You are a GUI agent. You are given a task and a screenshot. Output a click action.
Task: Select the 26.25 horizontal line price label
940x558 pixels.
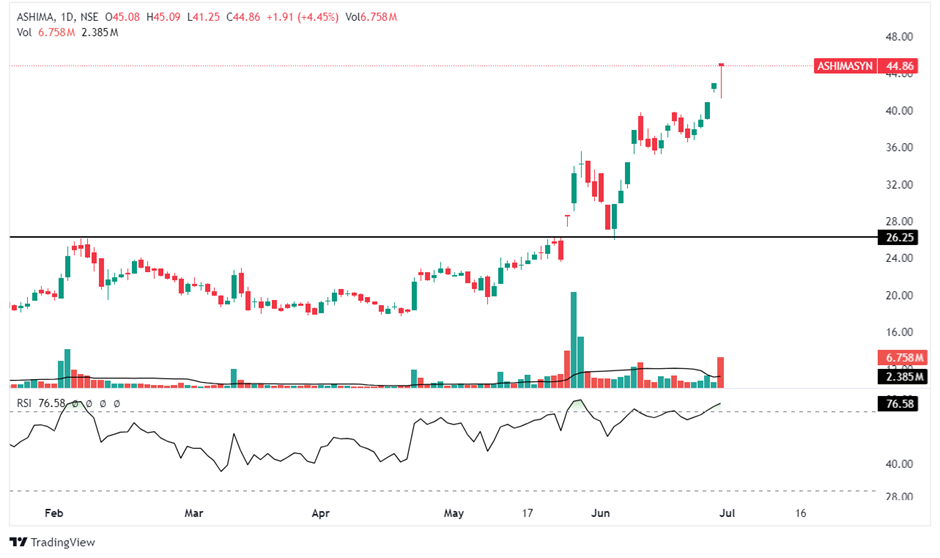tap(902, 237)
